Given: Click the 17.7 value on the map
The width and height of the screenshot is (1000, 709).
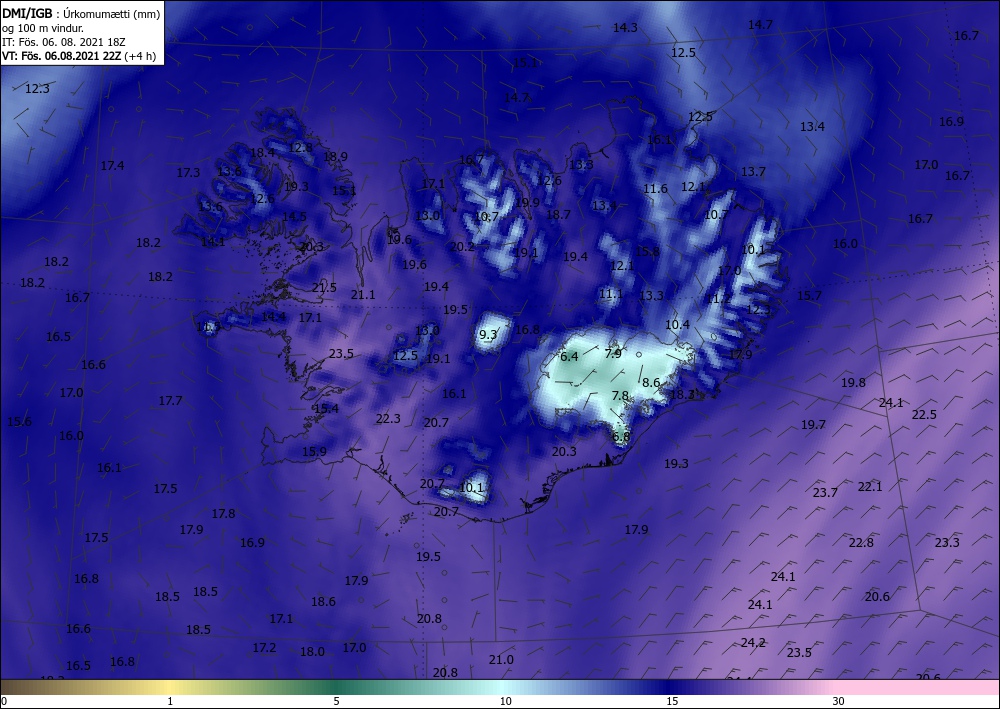Looking at the screenshot, I should (x=170, y=400).
